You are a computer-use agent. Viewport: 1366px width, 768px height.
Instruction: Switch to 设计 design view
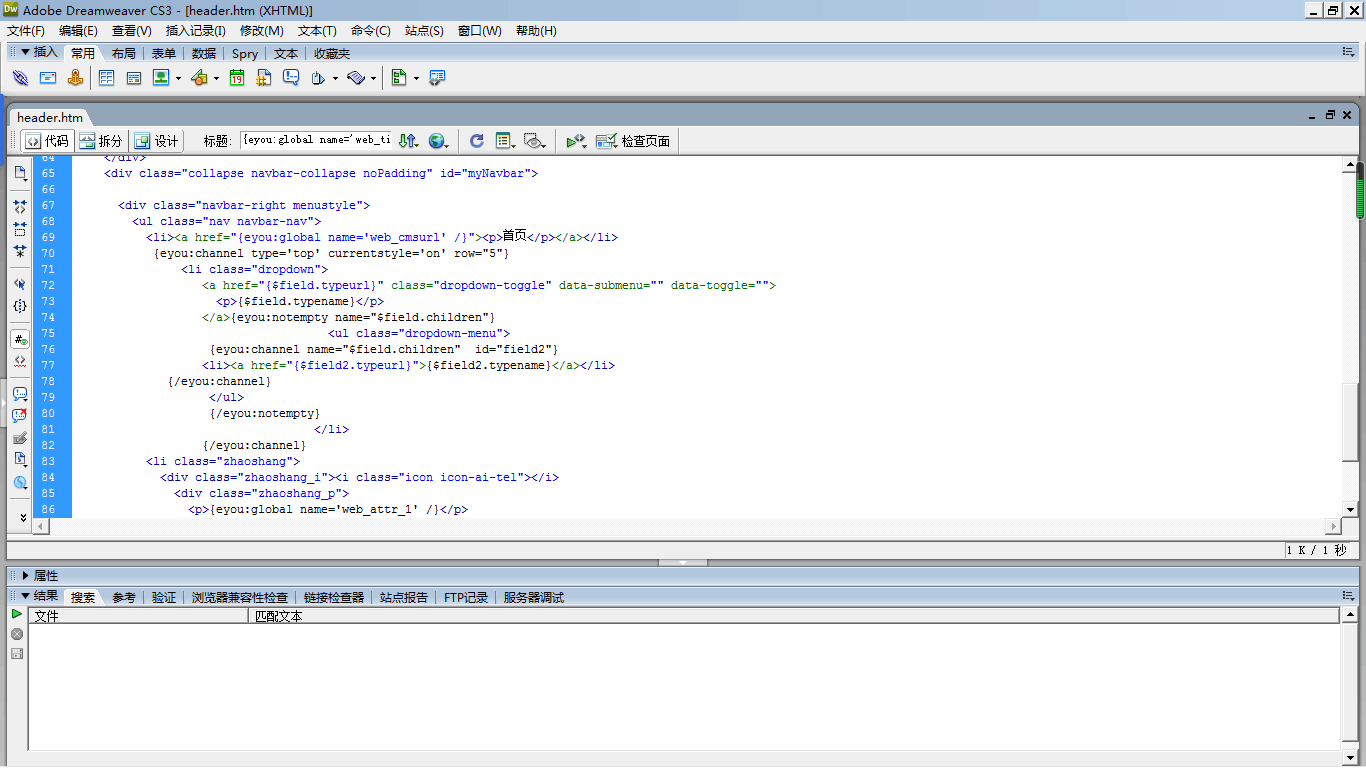(157, 141)
